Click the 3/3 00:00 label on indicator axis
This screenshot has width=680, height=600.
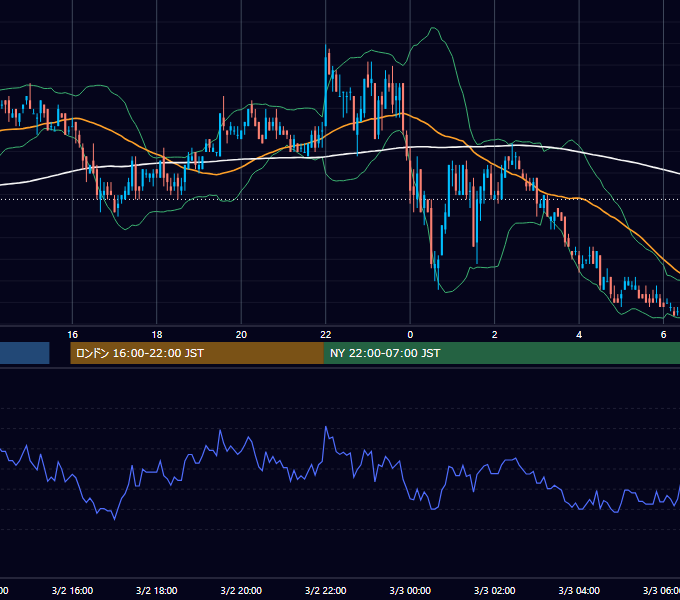pos(410,590)
